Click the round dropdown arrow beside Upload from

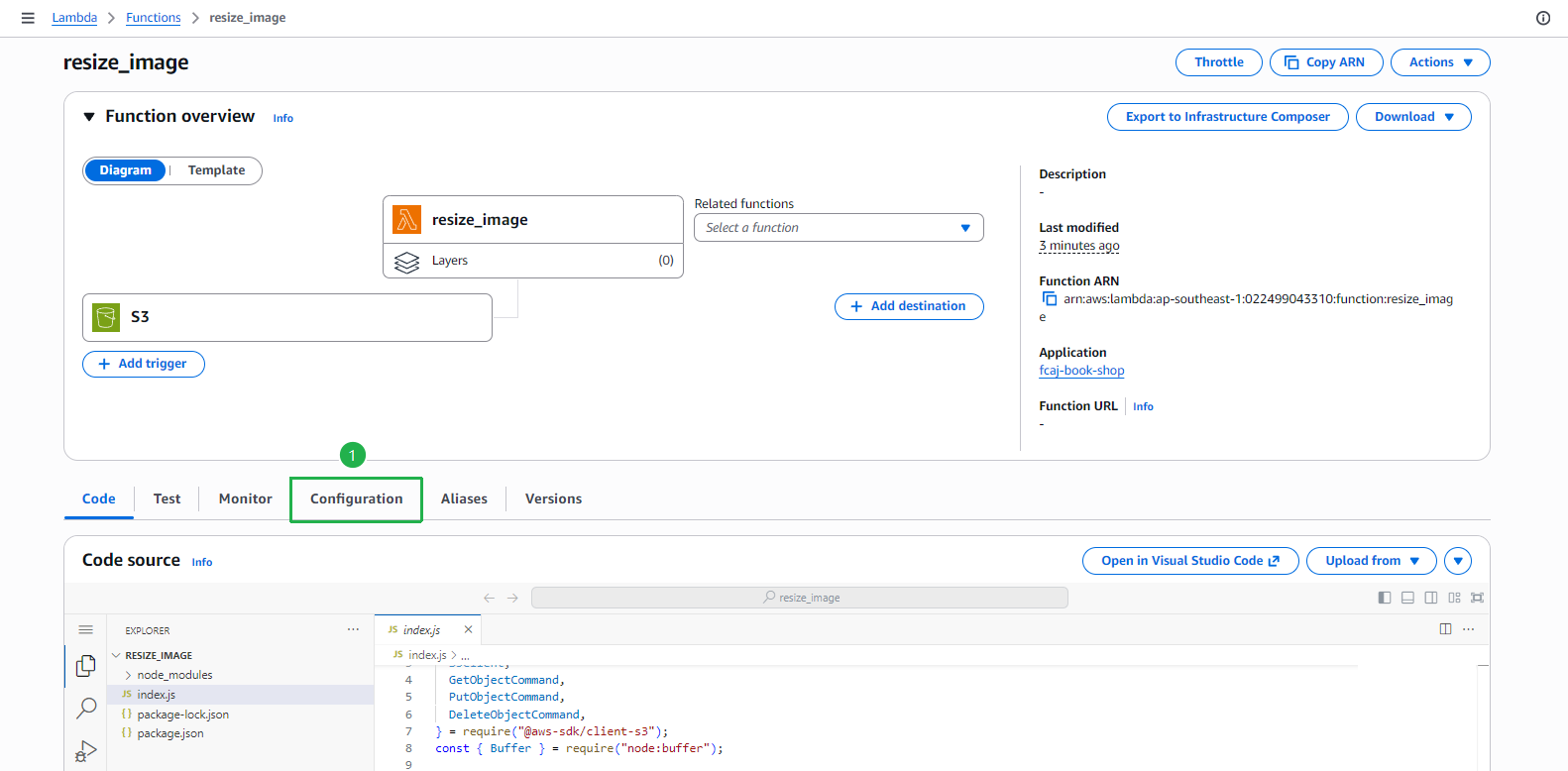click(x=1458, y=561)
